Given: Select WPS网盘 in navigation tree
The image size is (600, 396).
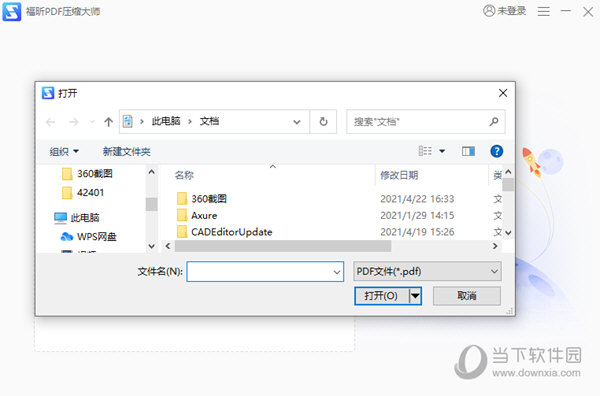Looking at the screenshot, I should pyautogui.click(x=88, y=236).
